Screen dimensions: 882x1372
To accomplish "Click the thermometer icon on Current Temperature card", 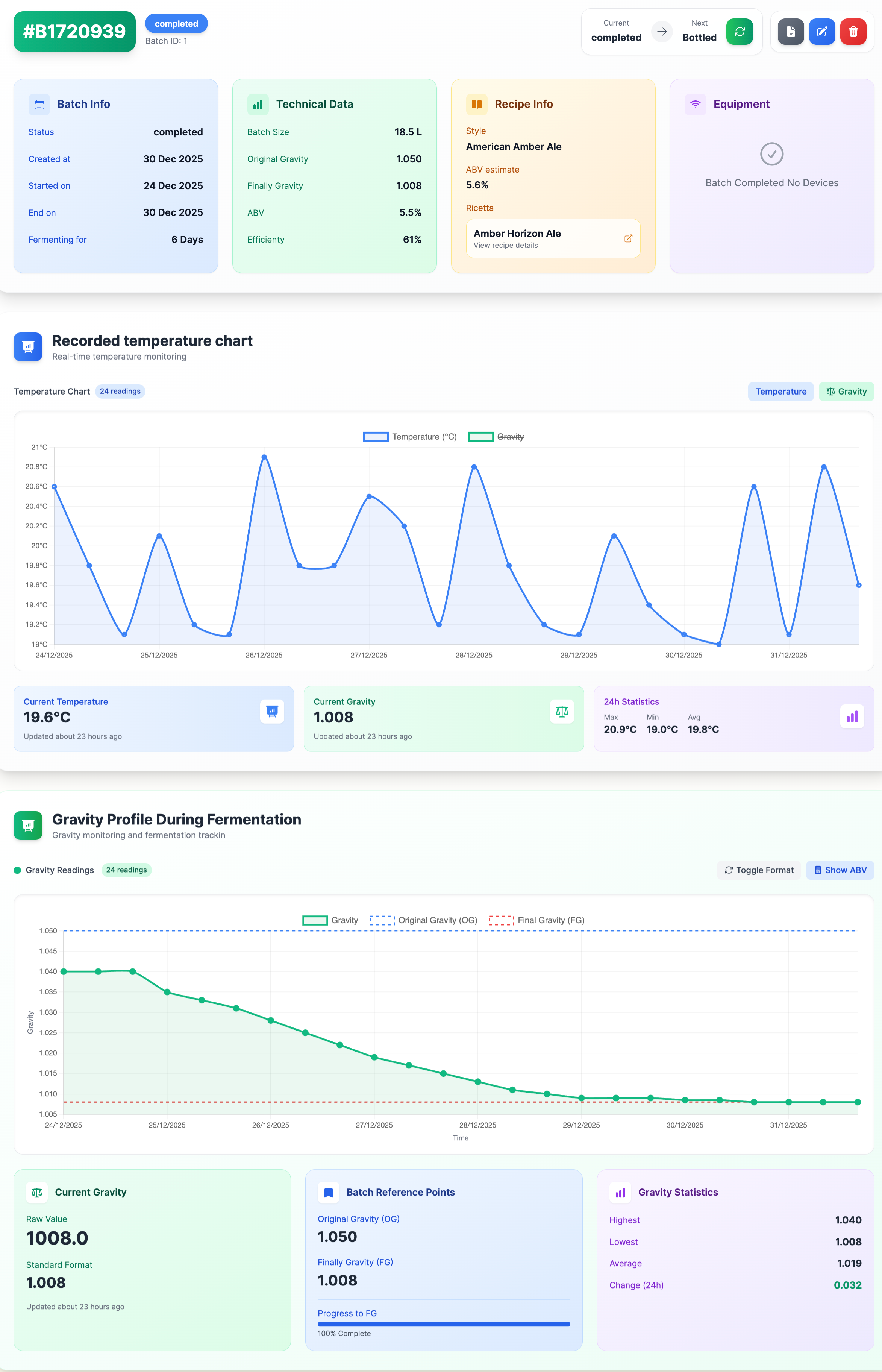I will (x=272, y=711).
